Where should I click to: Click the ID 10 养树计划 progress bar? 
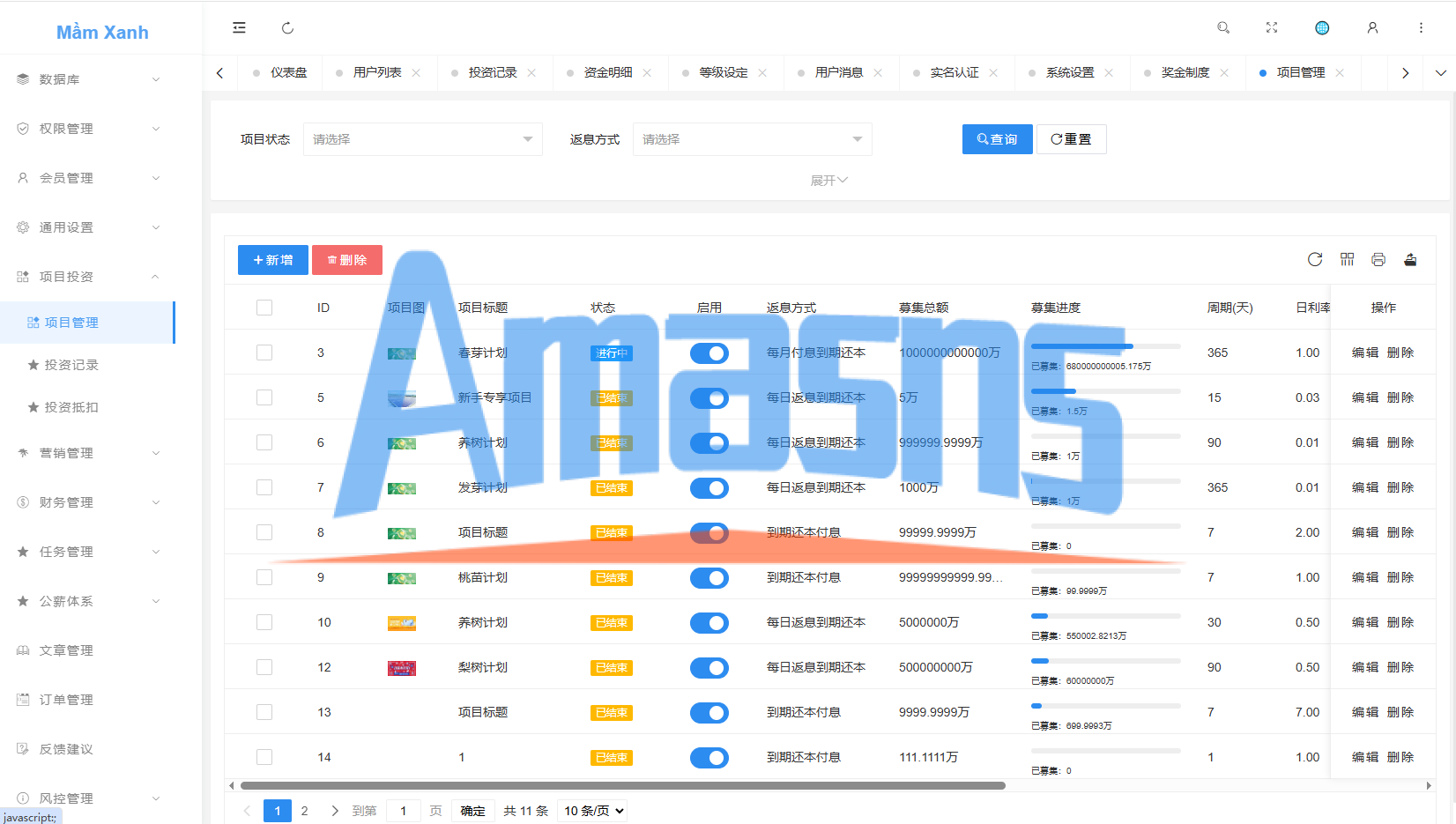[1106, 616]
